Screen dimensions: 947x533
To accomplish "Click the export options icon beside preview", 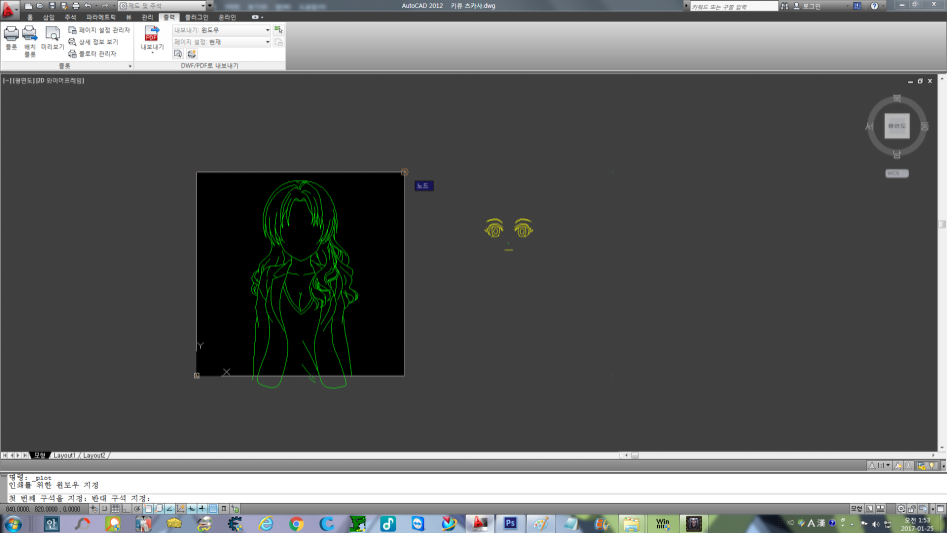I will tap(191, 54).
